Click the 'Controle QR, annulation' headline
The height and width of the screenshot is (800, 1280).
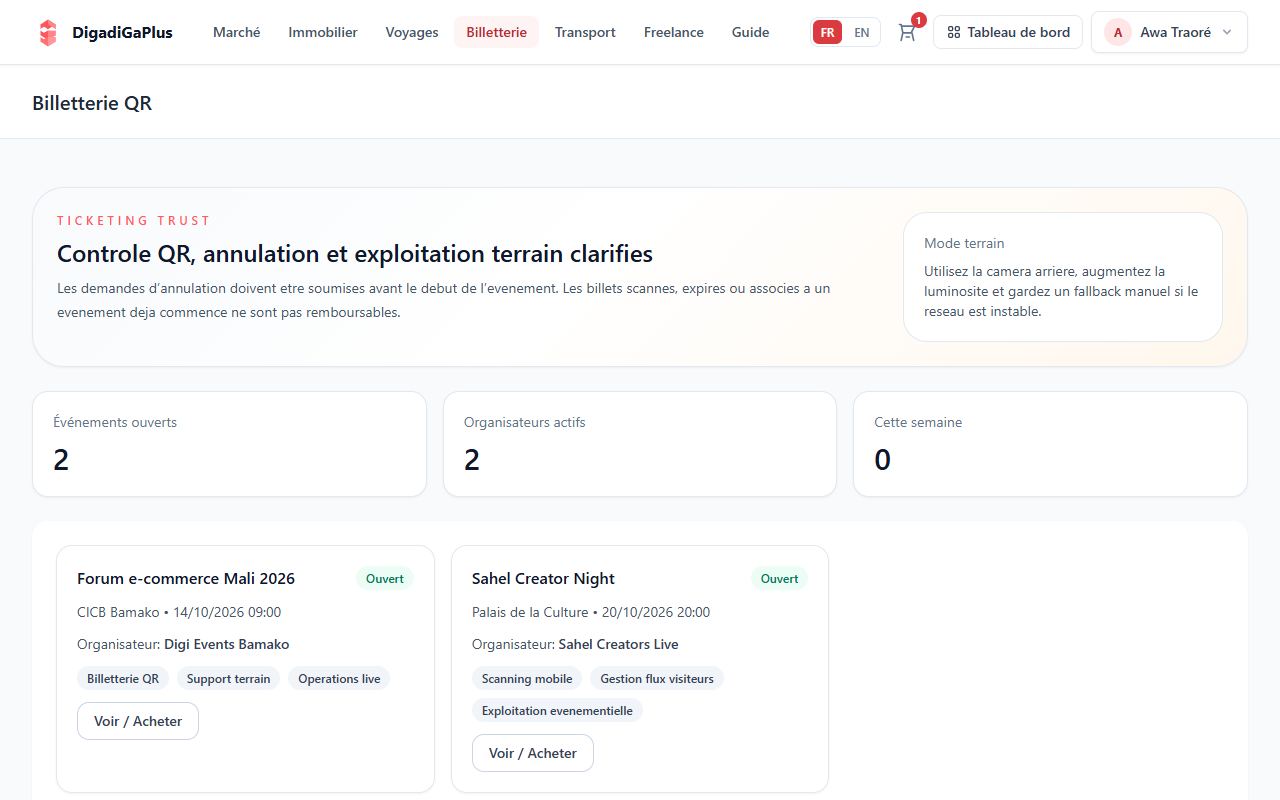pos(355,253)
